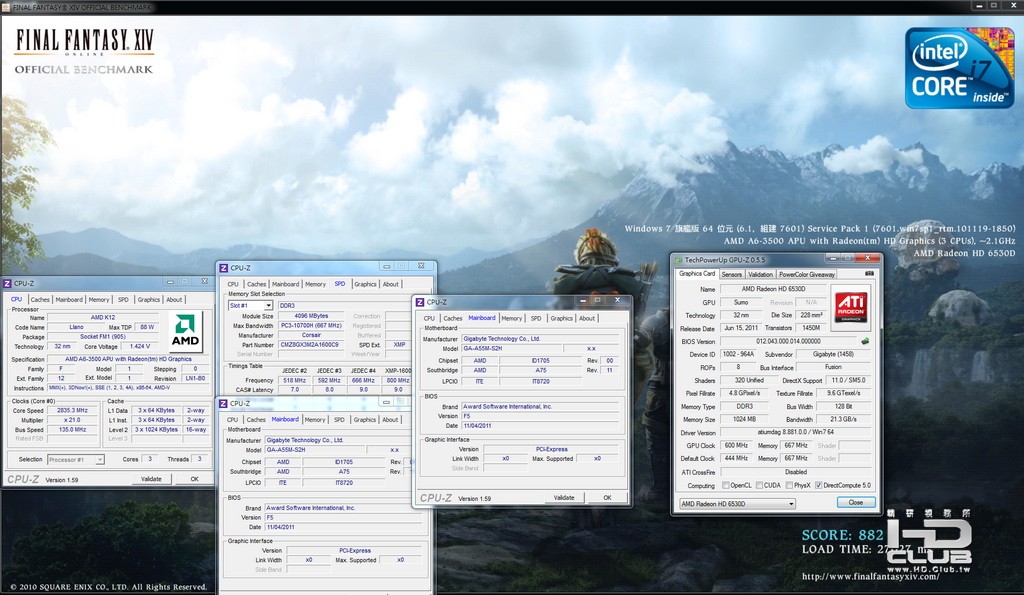Click Validate in the leftmost CPU-Z window

tap(151, 479)
